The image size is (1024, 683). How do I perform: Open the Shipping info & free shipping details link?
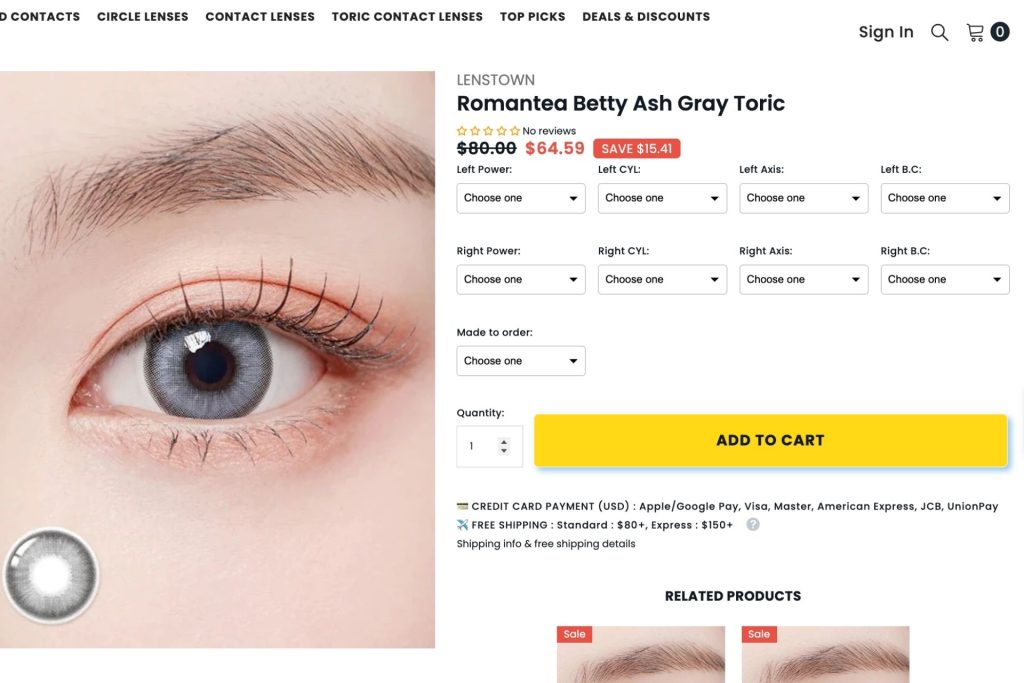(545, 543)
